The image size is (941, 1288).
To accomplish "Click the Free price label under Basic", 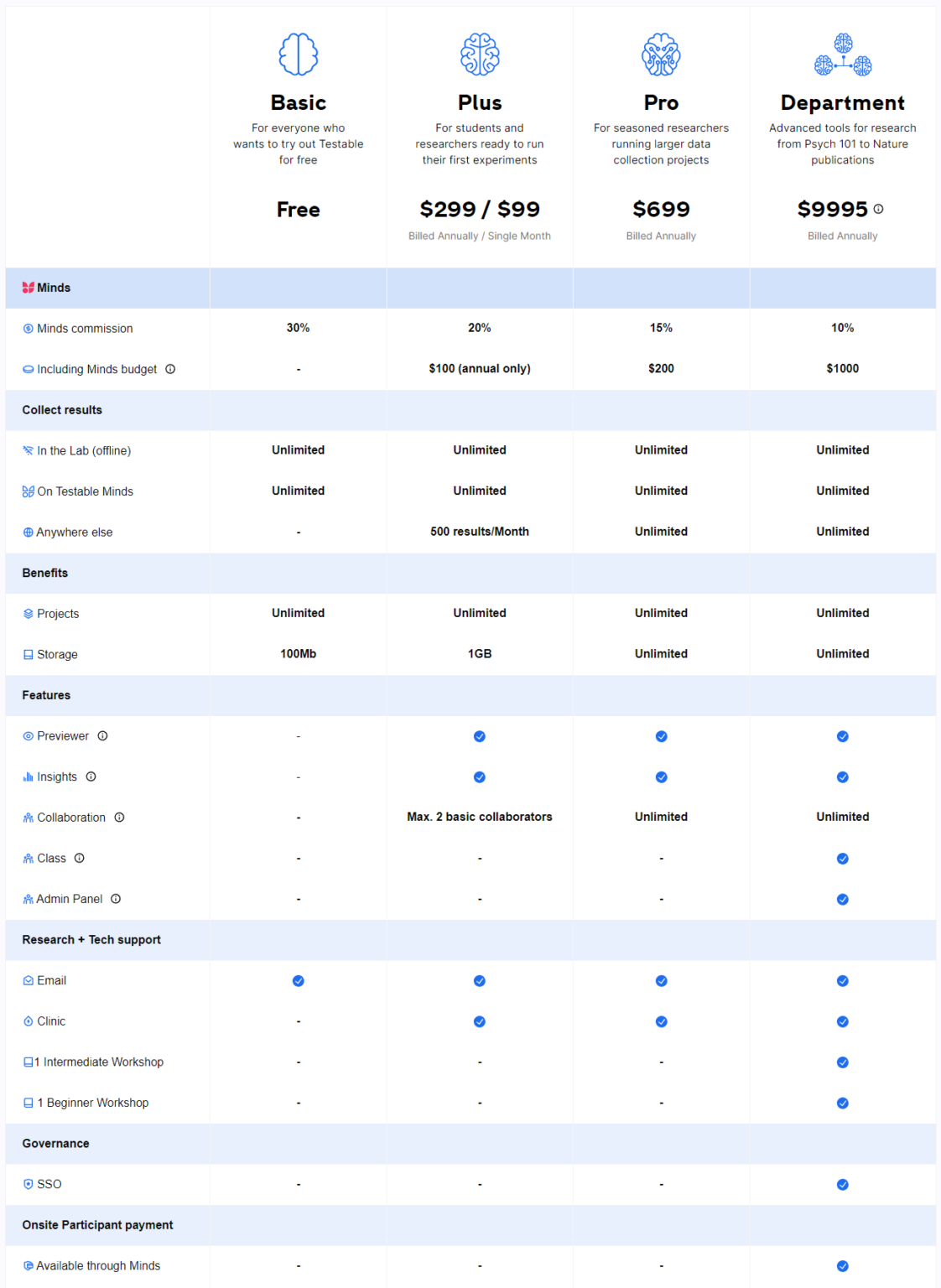I will (298, 210).
